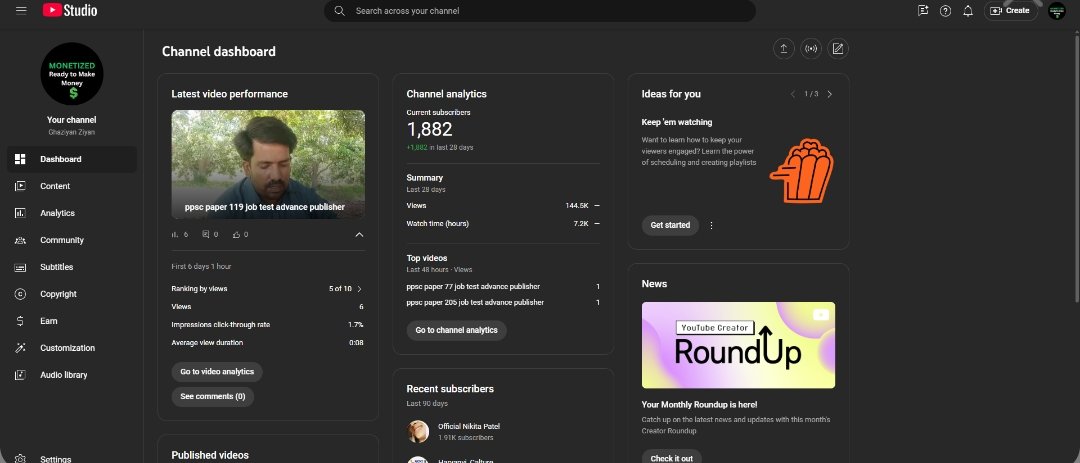
Task: Click the create post pencil icon
Action: (838, 49)
